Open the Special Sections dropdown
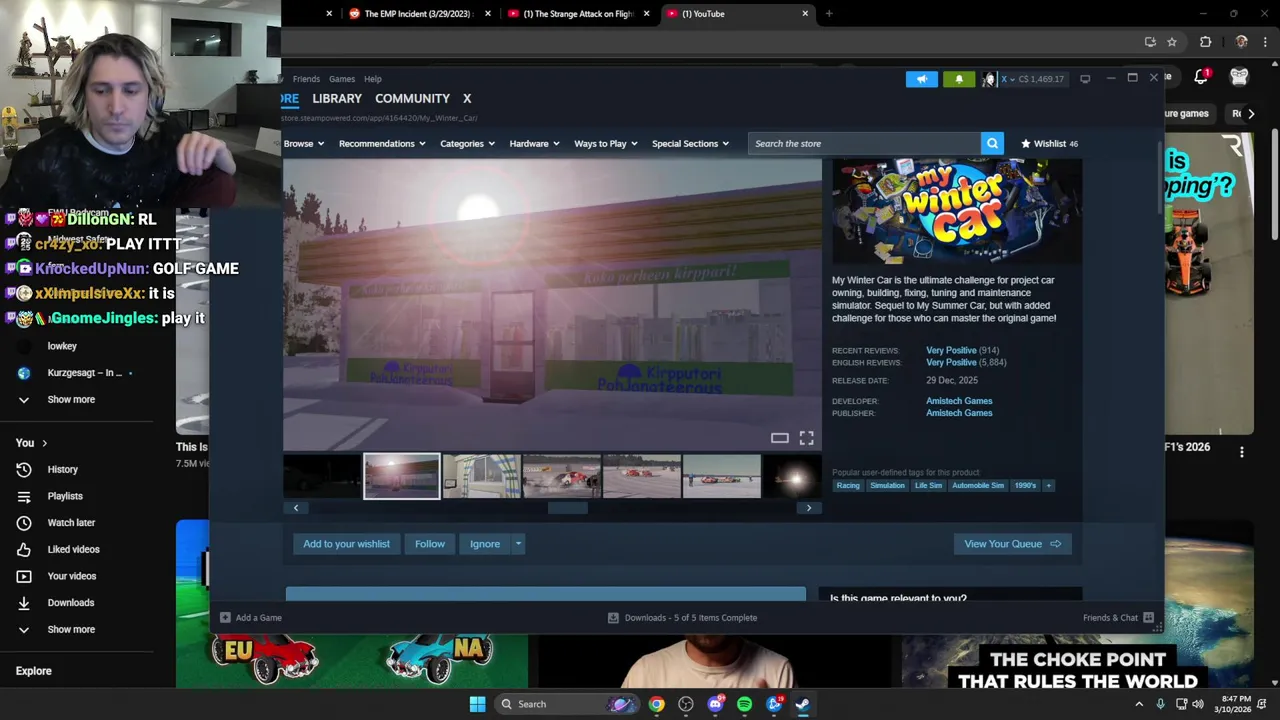Screen dimensions: 1280x720 [x=691, y=144]
